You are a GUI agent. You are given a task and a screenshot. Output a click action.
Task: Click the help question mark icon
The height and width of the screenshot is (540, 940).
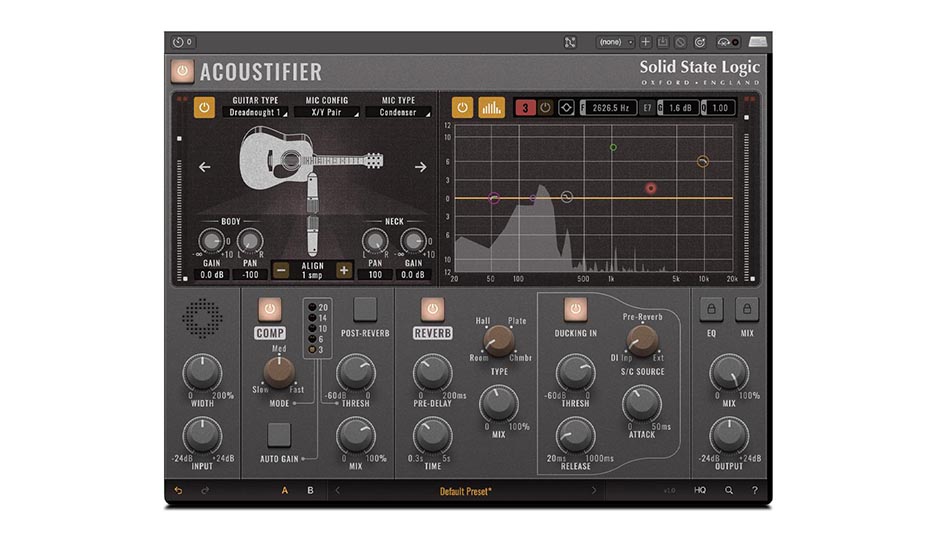[x=754, y=491]
